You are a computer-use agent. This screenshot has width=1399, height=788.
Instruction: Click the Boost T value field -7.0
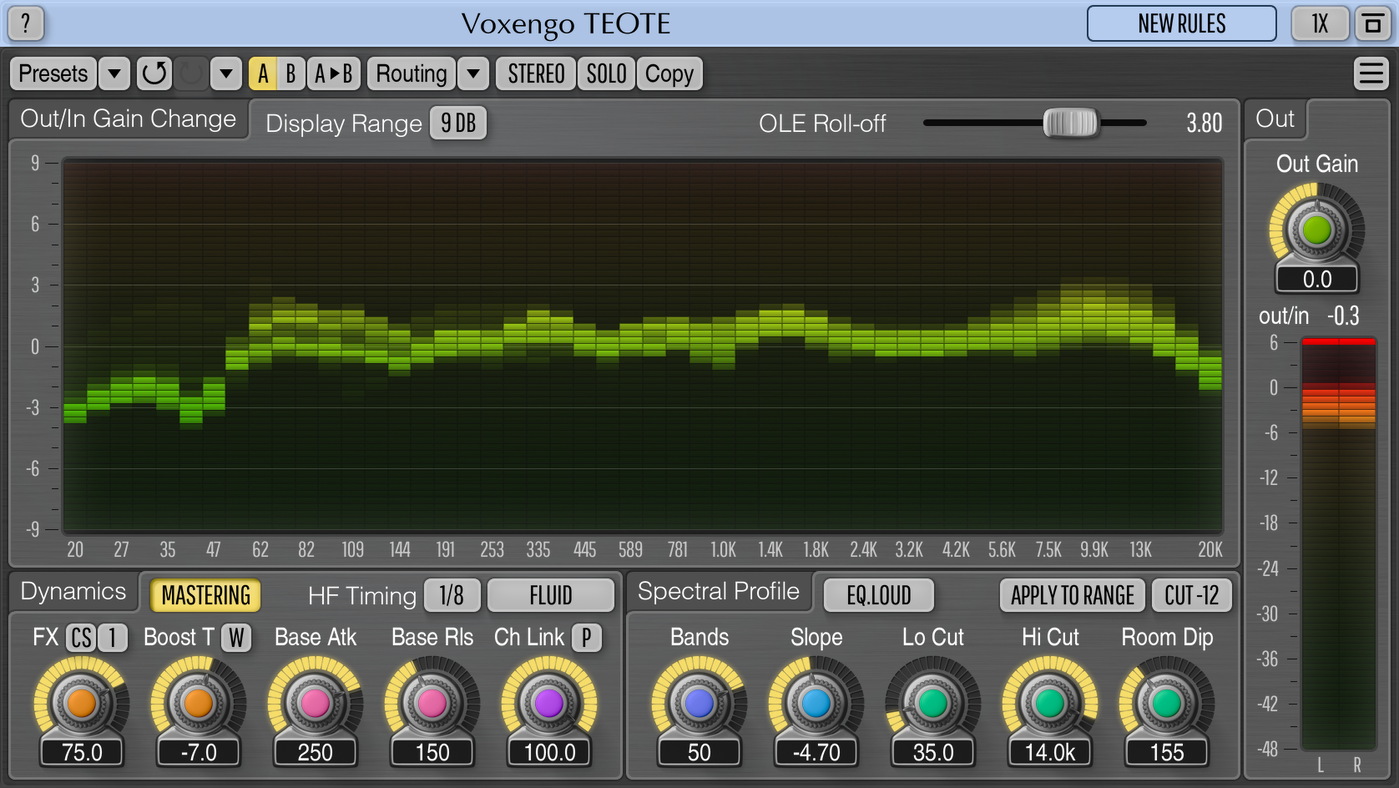point(198,752)
